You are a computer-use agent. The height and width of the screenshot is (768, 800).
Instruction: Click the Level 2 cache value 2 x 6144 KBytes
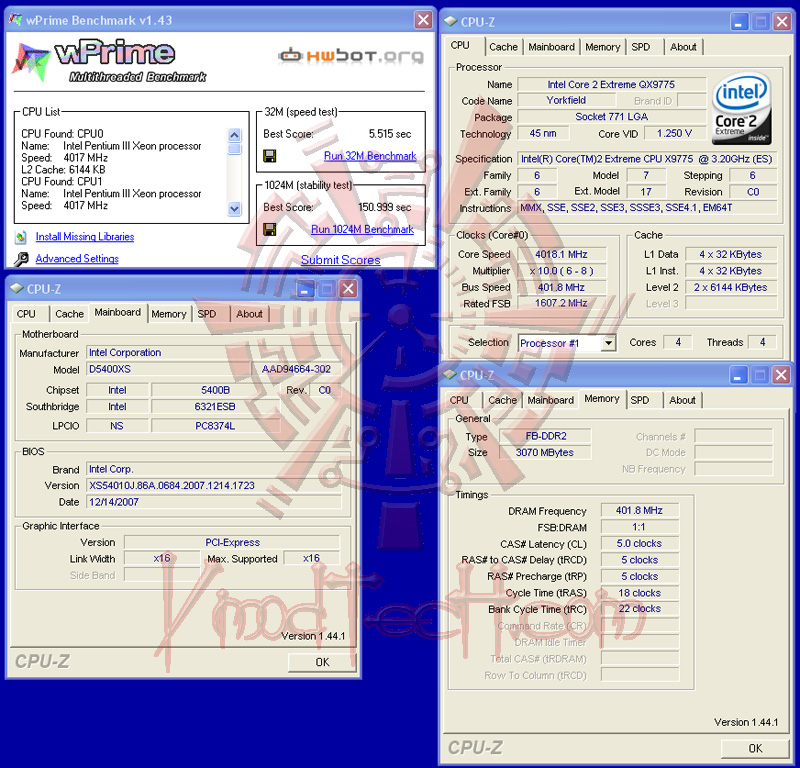pyautogui.click(x=731, y=287)
